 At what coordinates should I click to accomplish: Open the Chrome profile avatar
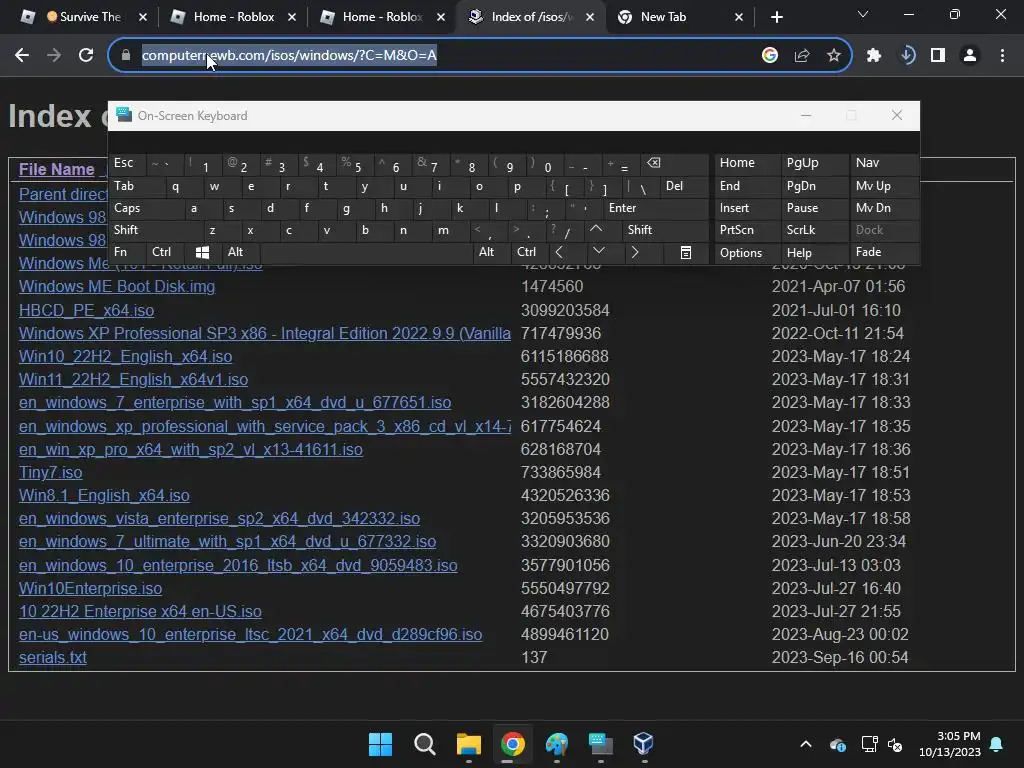[x=970, y=56]
